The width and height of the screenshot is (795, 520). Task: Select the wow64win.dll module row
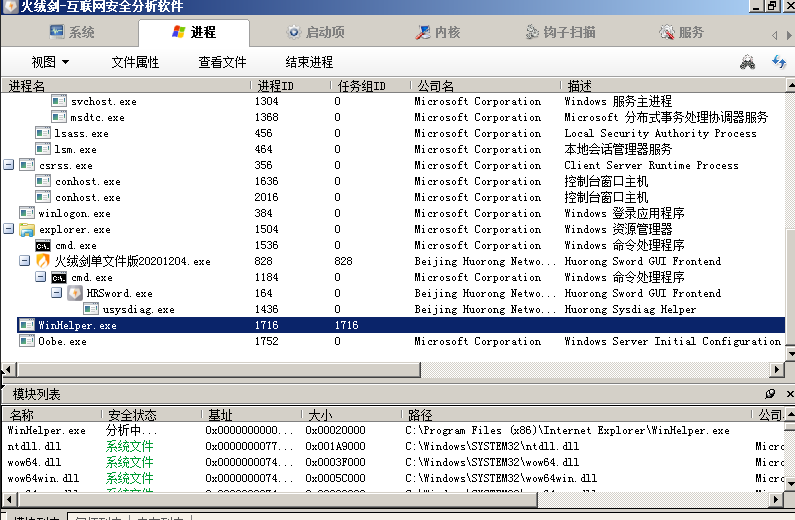[393, 478]
